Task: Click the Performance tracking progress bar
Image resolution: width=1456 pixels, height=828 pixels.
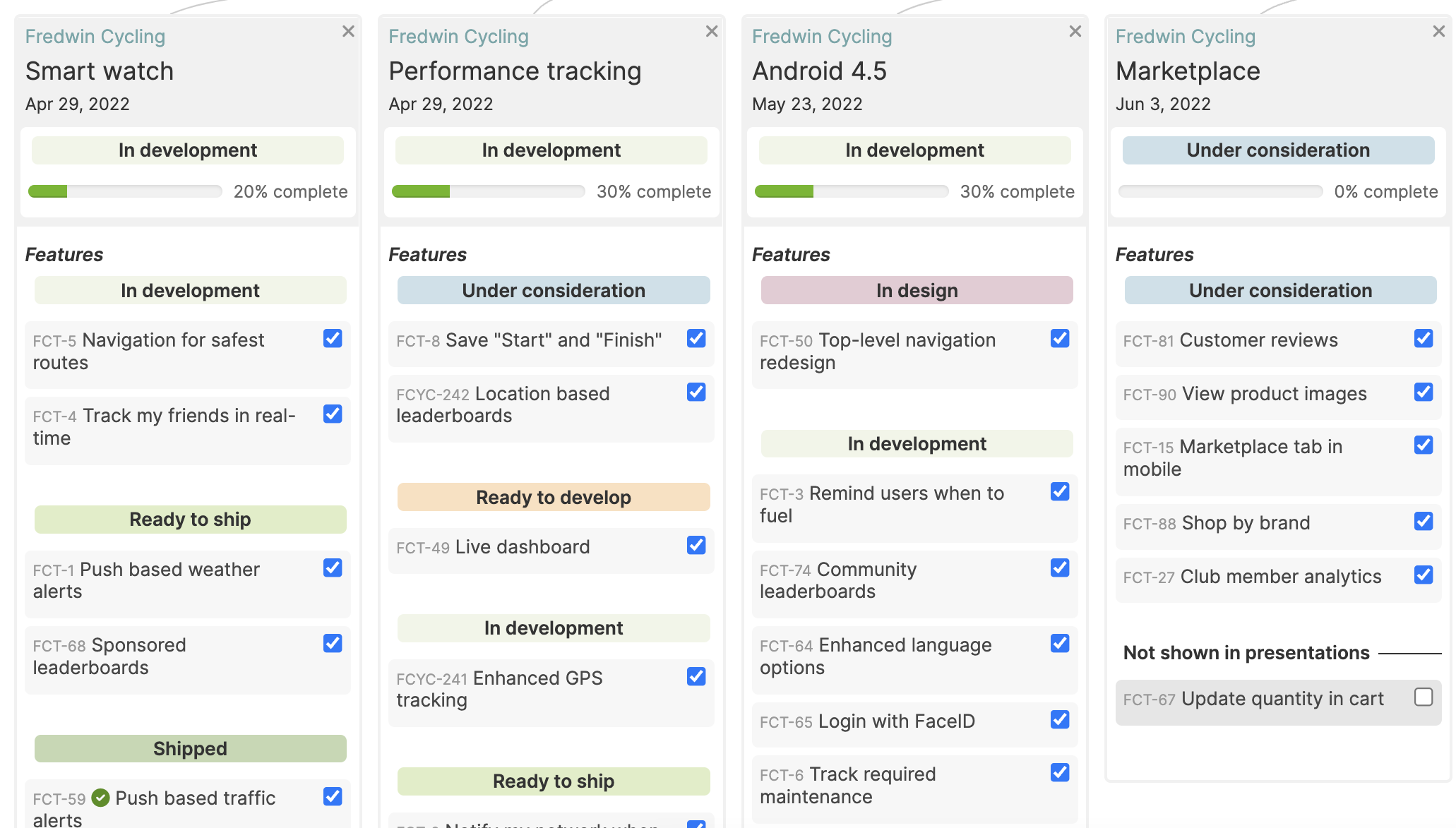Action: coord(489,191)
